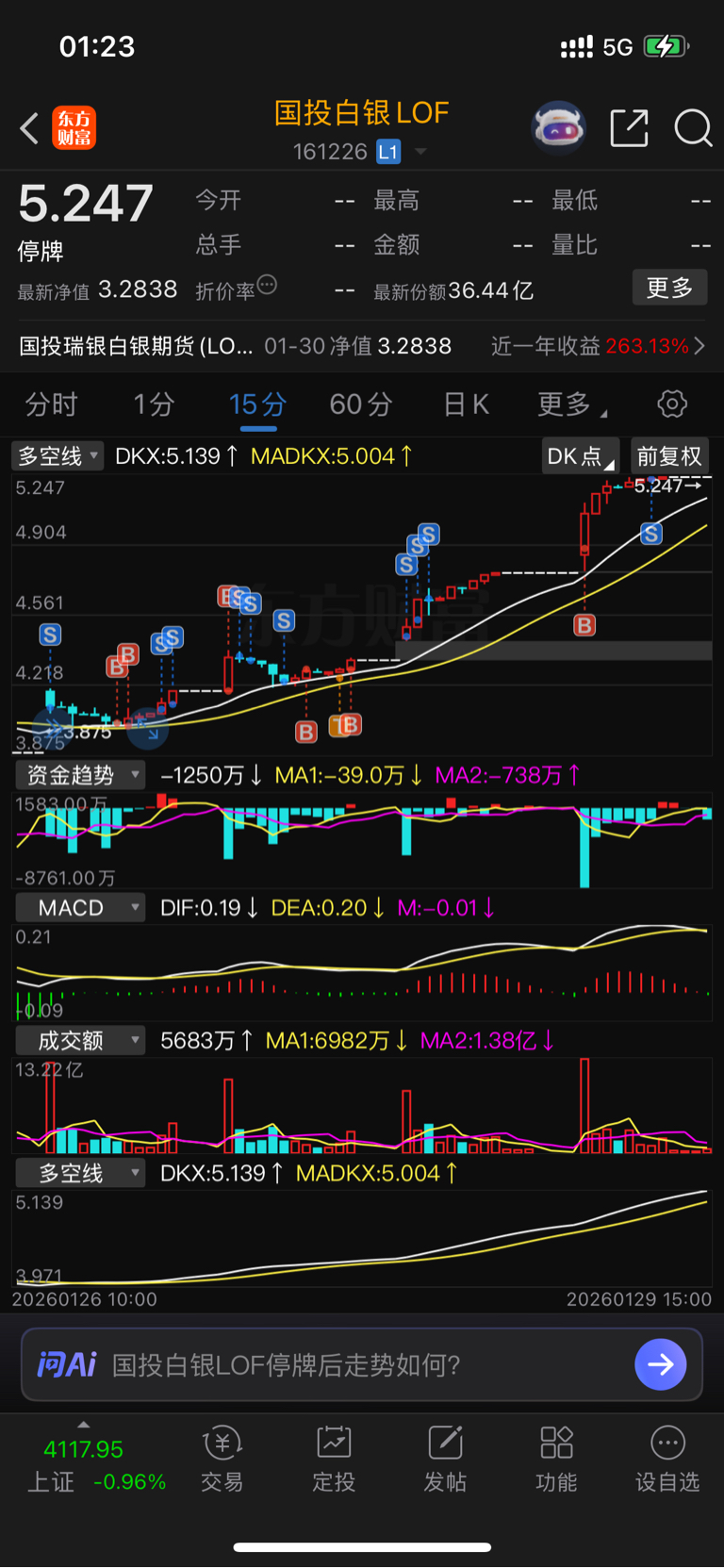Open the robot assistant avatar
The height and width of the screenshot is (1568, 724).
pyautogui.click(x=559, y=127)
